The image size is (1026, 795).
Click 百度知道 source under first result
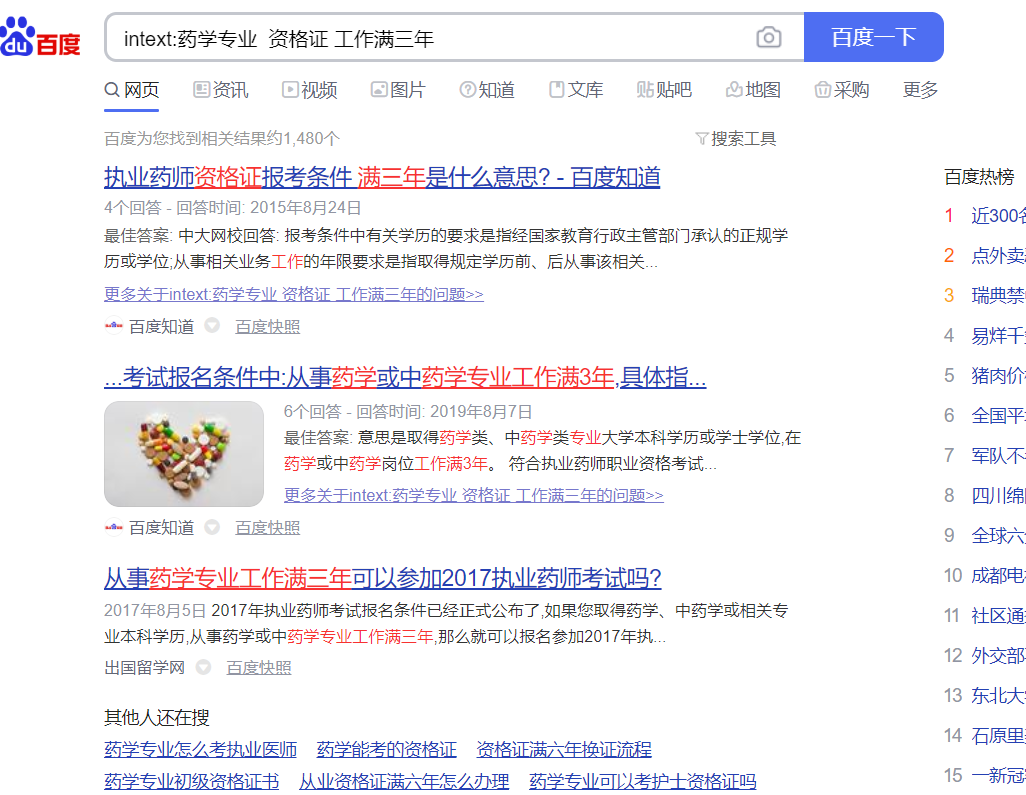coord(161,327)
